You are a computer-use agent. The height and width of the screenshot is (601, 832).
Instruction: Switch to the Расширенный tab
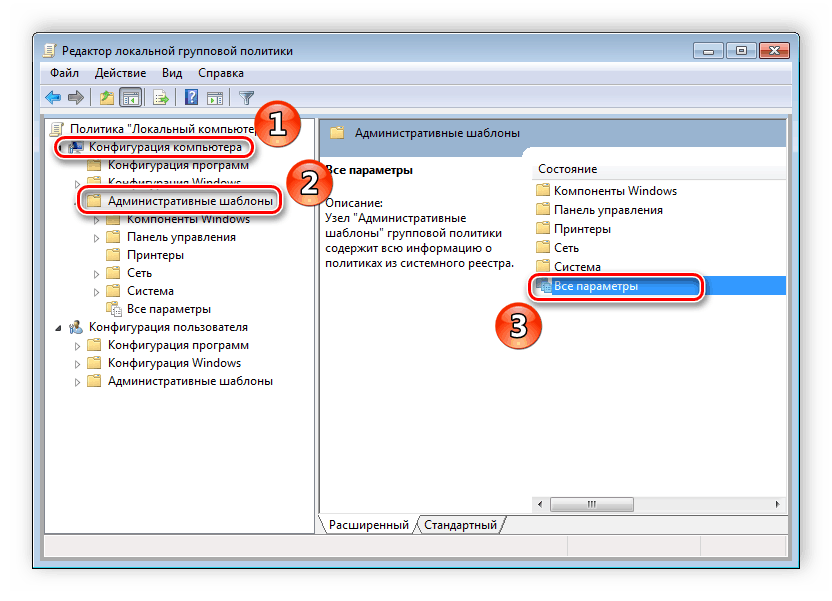pos(369,525)
